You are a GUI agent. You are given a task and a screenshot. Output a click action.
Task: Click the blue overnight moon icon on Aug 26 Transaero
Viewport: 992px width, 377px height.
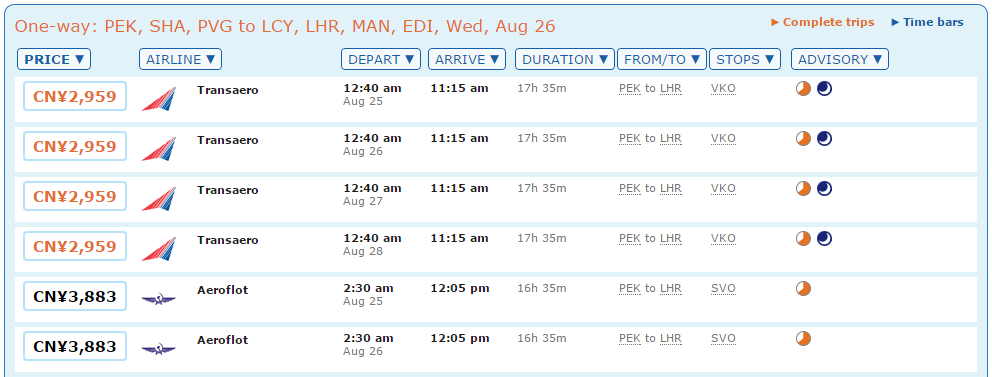(x=824, y=139)
